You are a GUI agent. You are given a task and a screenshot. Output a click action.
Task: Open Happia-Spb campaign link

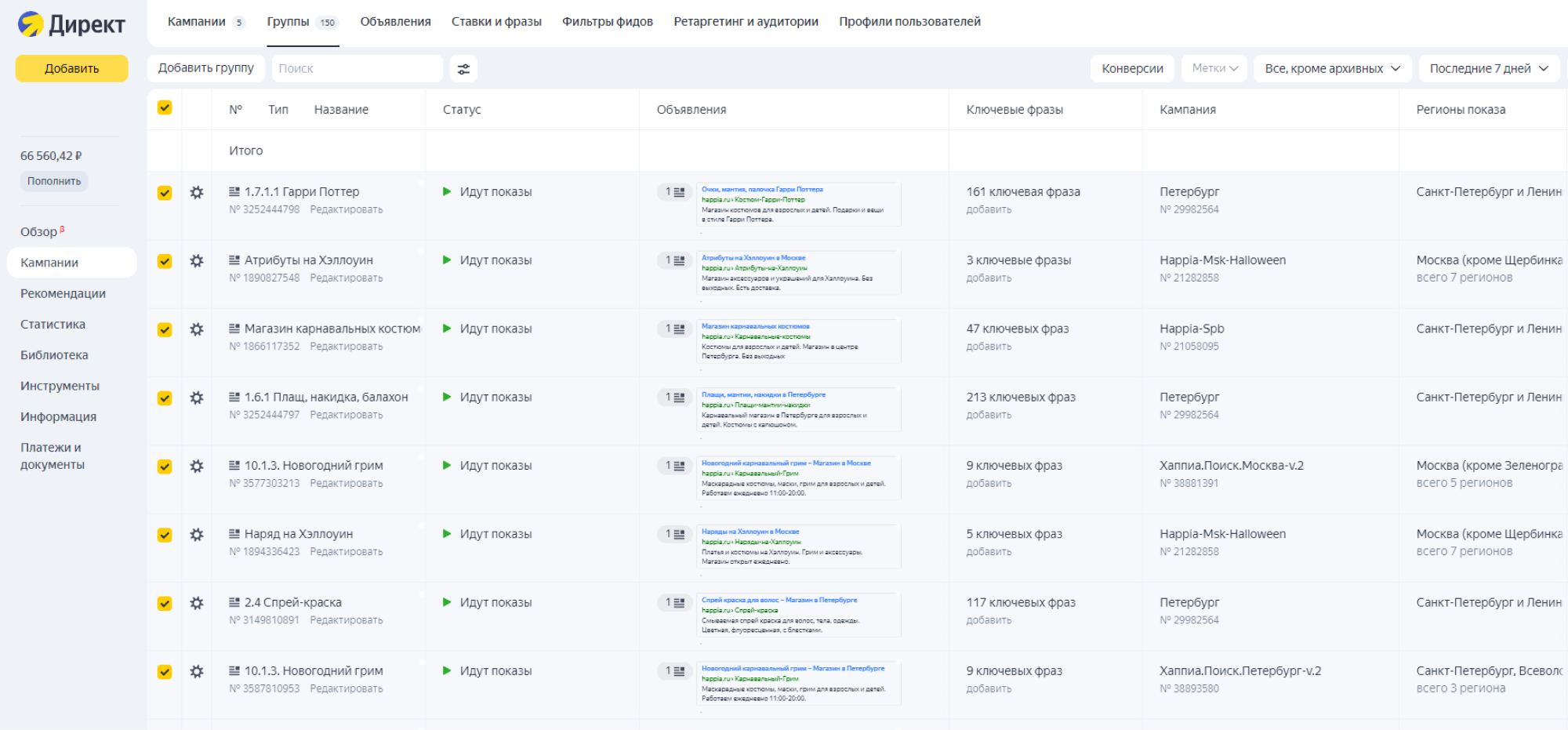(1192, 329)
